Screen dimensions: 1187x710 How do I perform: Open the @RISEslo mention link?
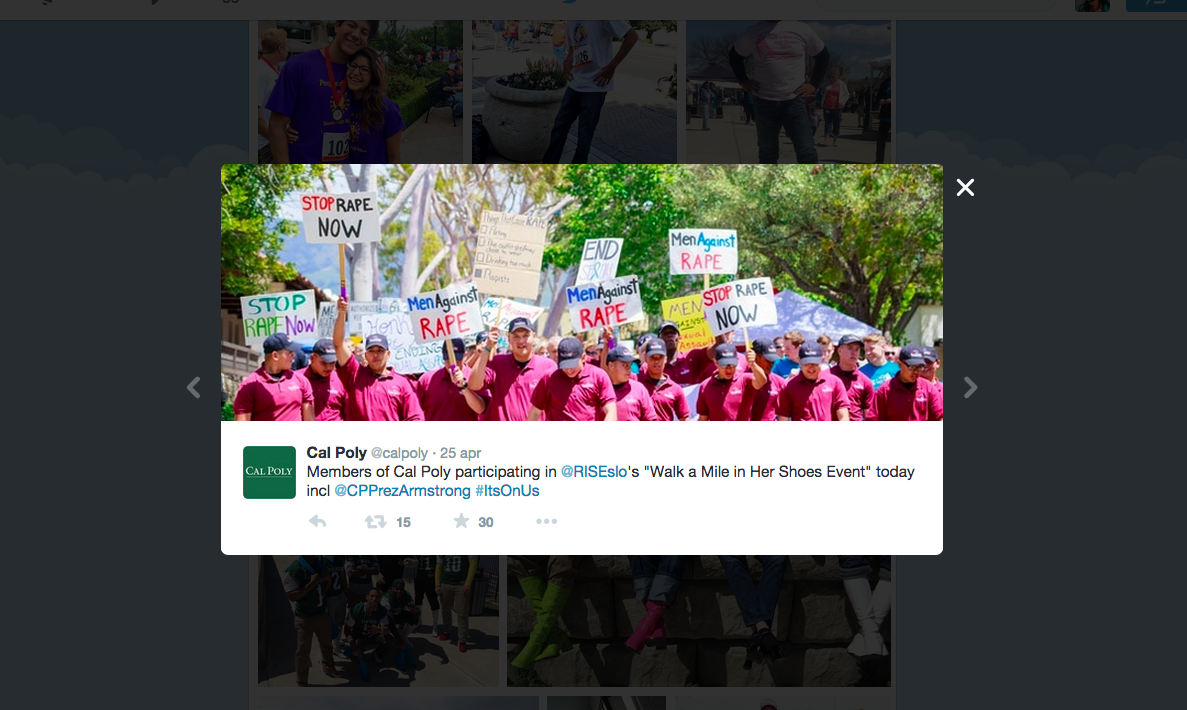[x=594, y=472]
